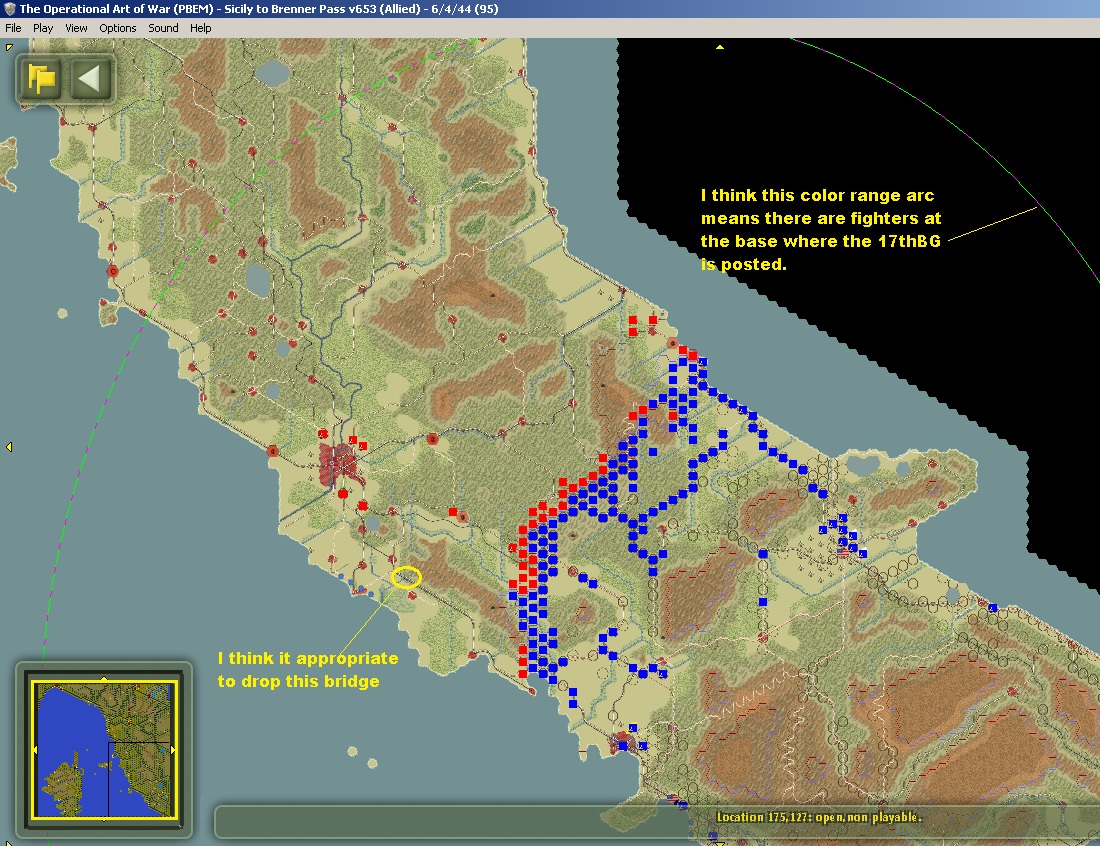Open the Play menu

point(43,28)
